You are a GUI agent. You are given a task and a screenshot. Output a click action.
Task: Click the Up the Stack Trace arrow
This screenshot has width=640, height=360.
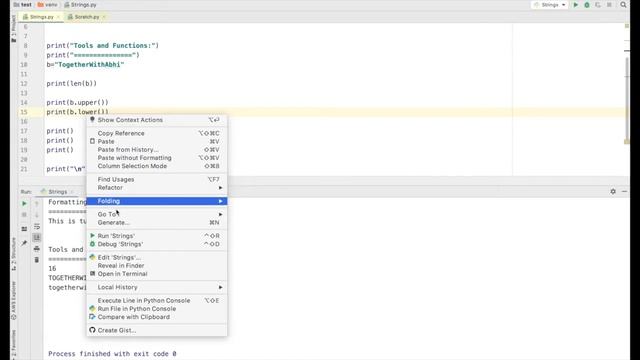click(x=37, y=203)
